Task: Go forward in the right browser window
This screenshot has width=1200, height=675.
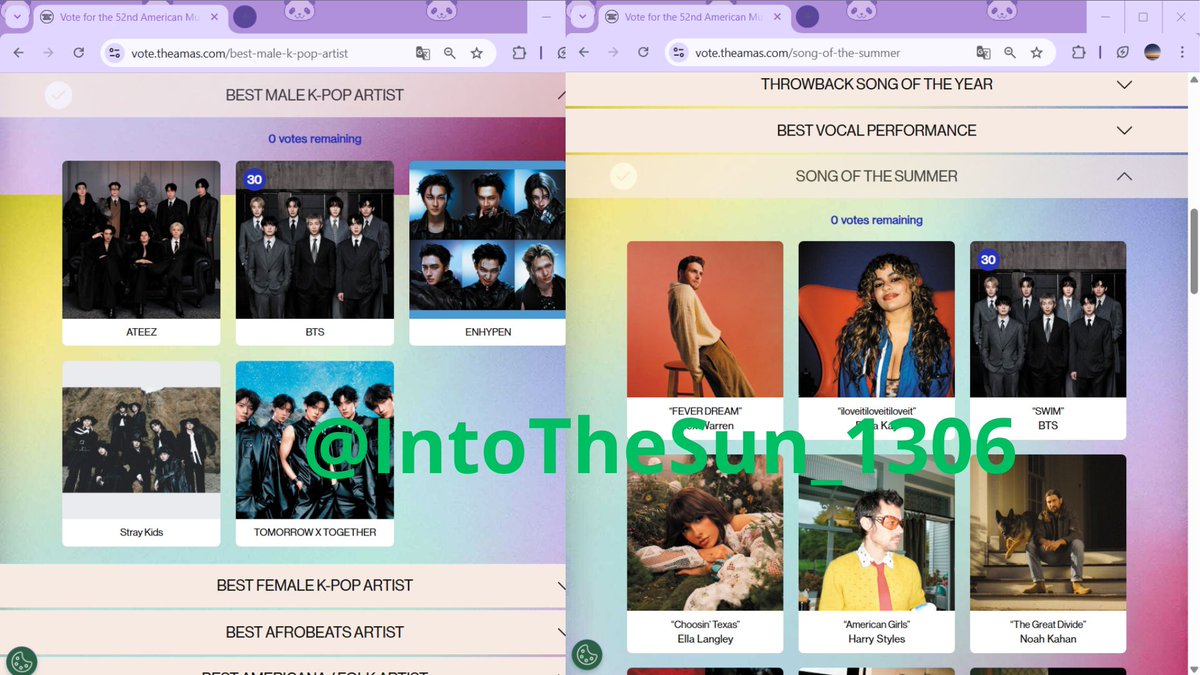Action: pos(613,53)
